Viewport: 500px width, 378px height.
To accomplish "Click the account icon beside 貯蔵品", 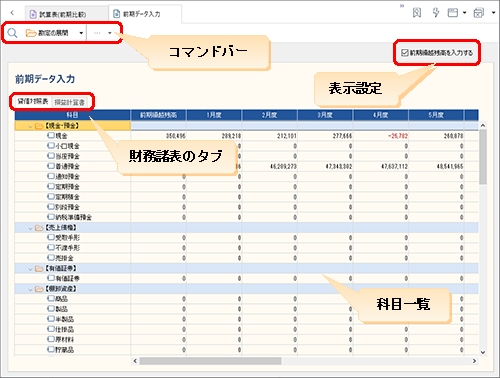I will click(51, 349).
